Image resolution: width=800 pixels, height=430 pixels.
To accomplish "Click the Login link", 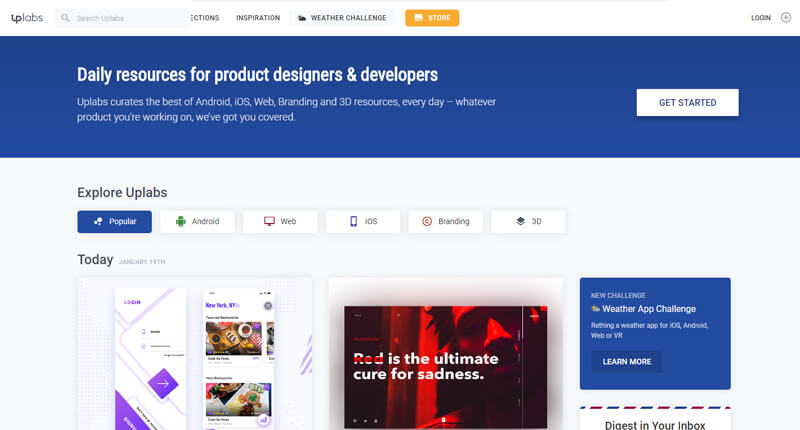I will 761,18.
